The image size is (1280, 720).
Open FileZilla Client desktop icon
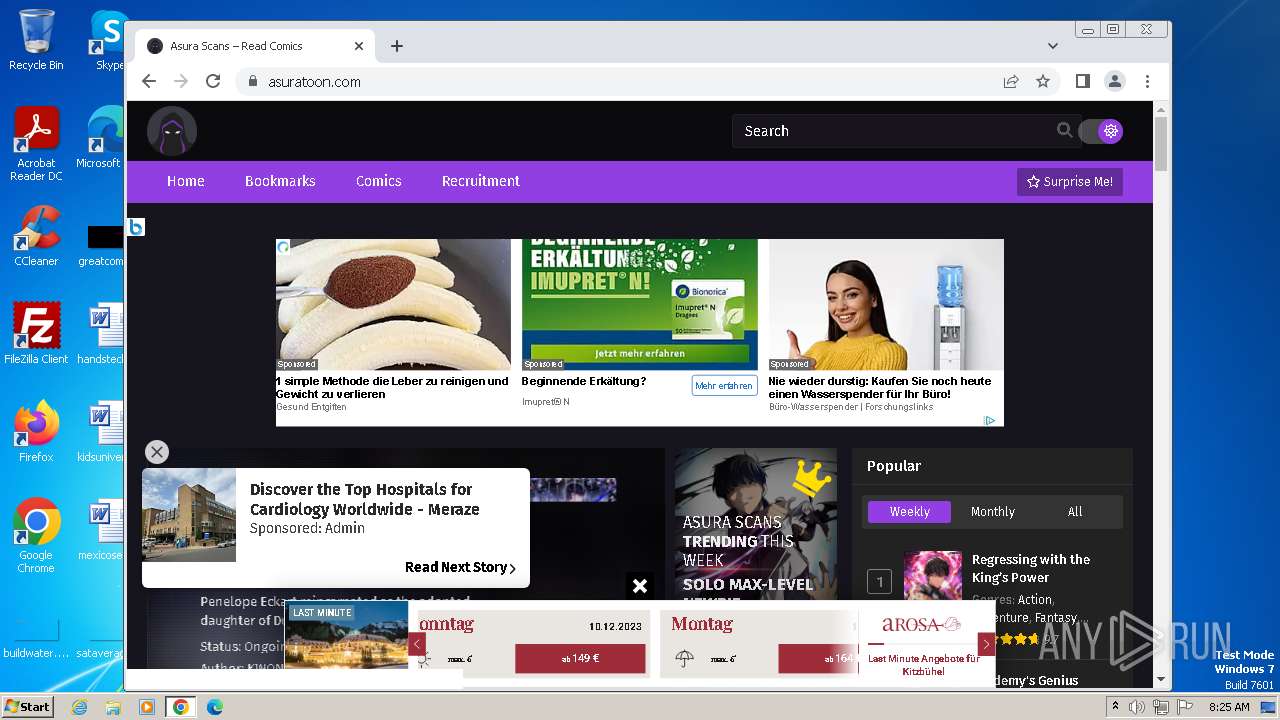point(36,334)
